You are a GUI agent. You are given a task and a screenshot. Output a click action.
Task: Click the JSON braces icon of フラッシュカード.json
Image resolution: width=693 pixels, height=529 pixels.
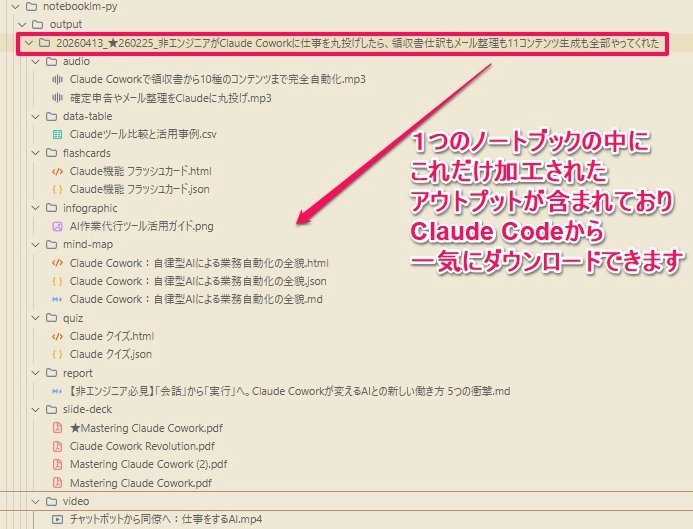(57, 189)
